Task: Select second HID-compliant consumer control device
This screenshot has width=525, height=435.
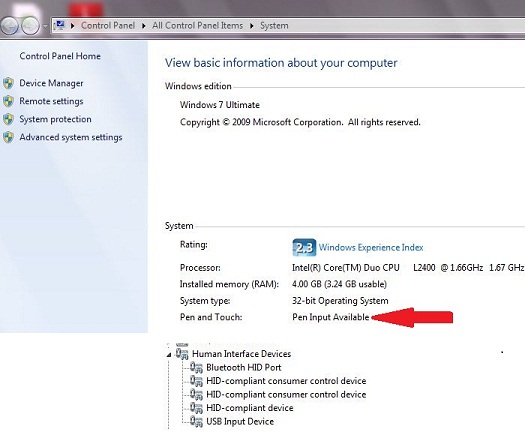Action: [x=286, y=394]
